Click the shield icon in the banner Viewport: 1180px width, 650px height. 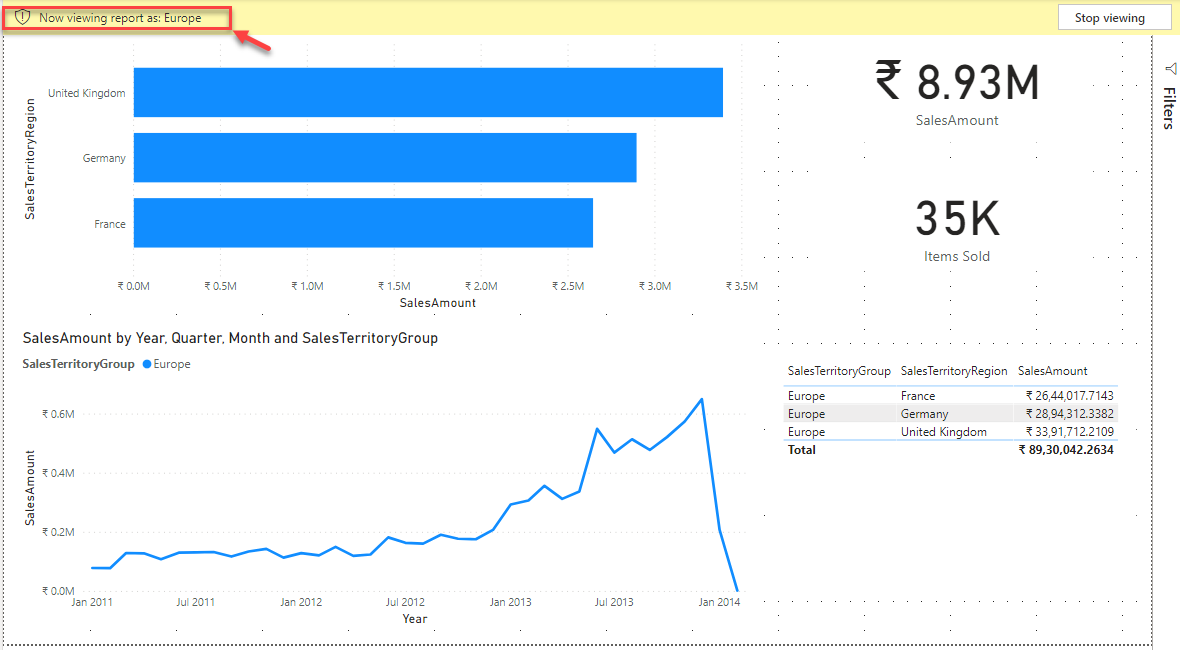coord(22,18)
